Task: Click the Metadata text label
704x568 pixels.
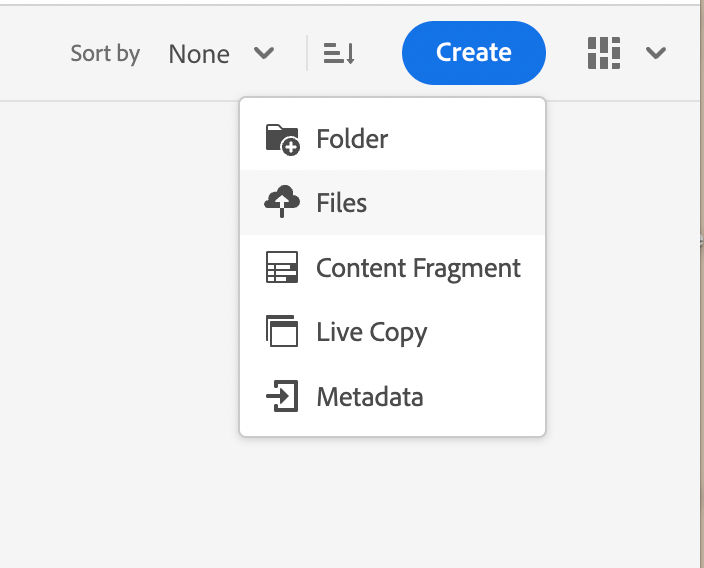Action: point(370,397)
